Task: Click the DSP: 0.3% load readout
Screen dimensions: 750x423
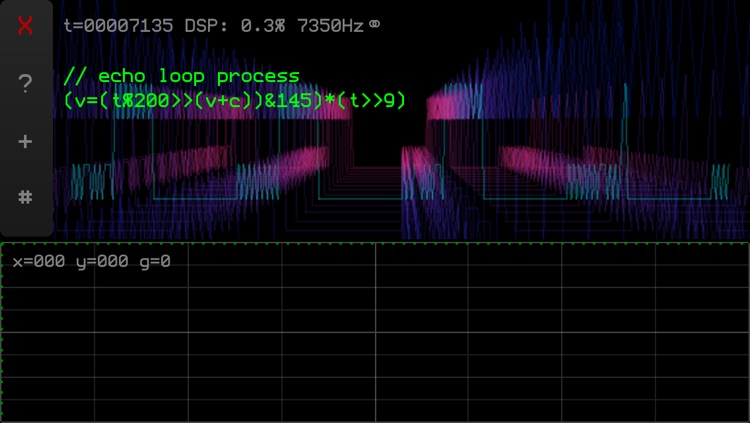Action: point(234,25)
